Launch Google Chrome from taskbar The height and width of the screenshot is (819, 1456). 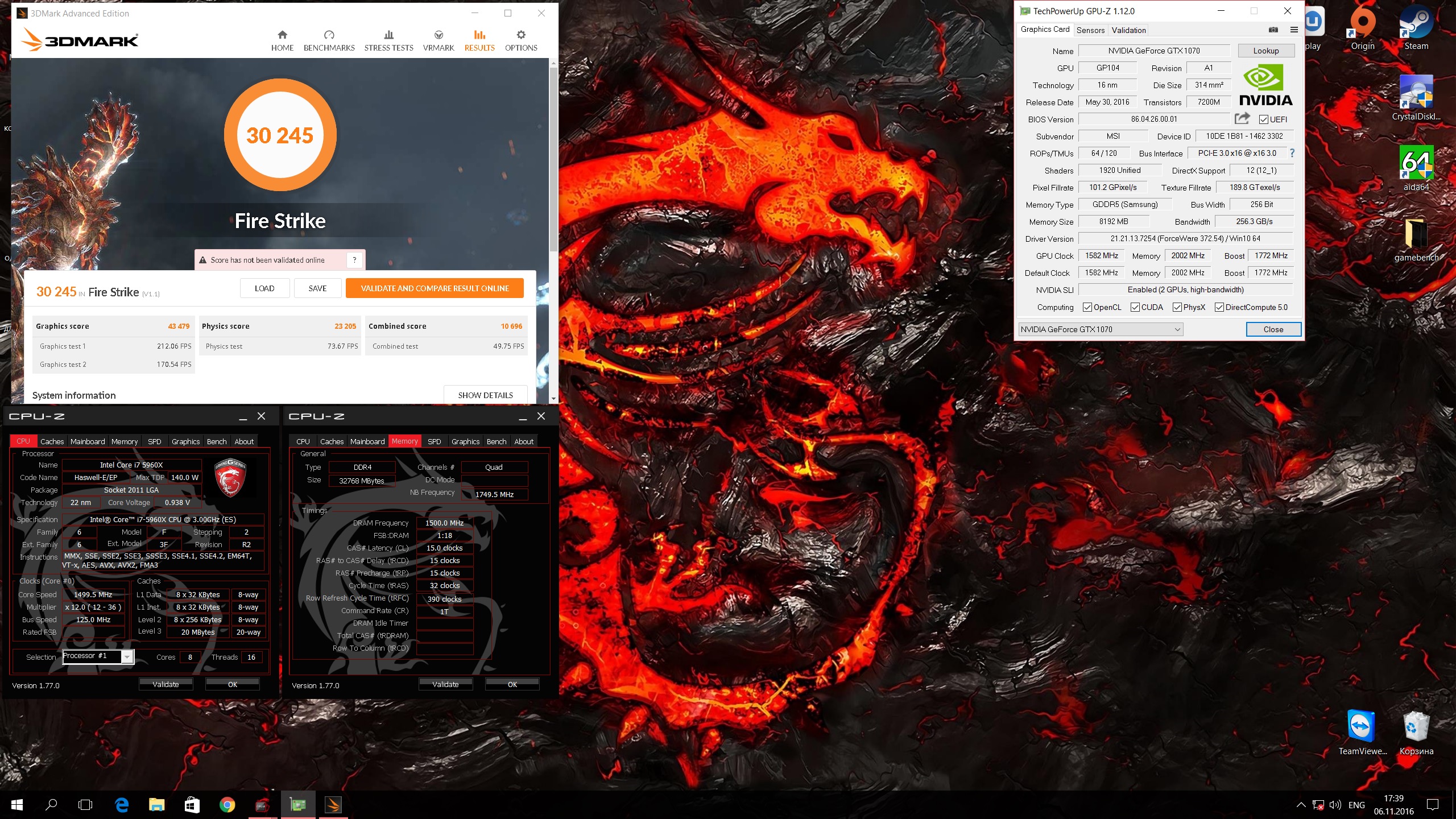(227, 805)
